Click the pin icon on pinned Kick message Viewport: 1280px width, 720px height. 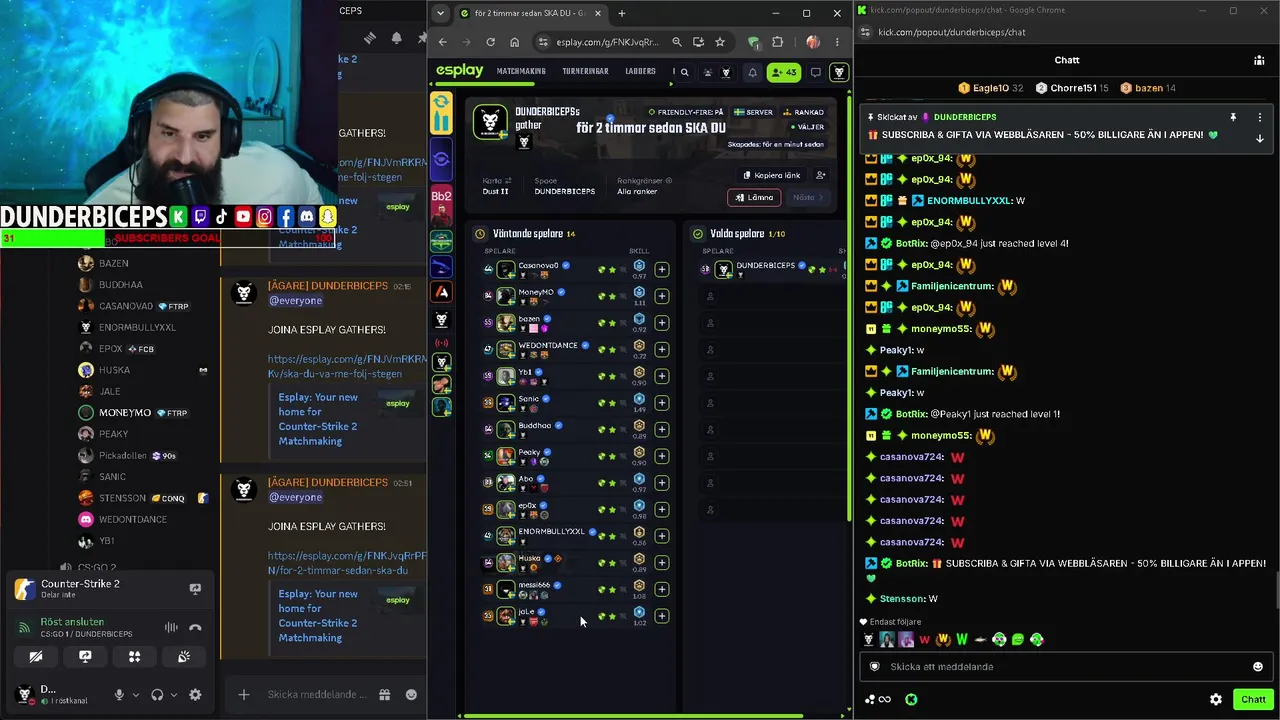(1233, 117)
